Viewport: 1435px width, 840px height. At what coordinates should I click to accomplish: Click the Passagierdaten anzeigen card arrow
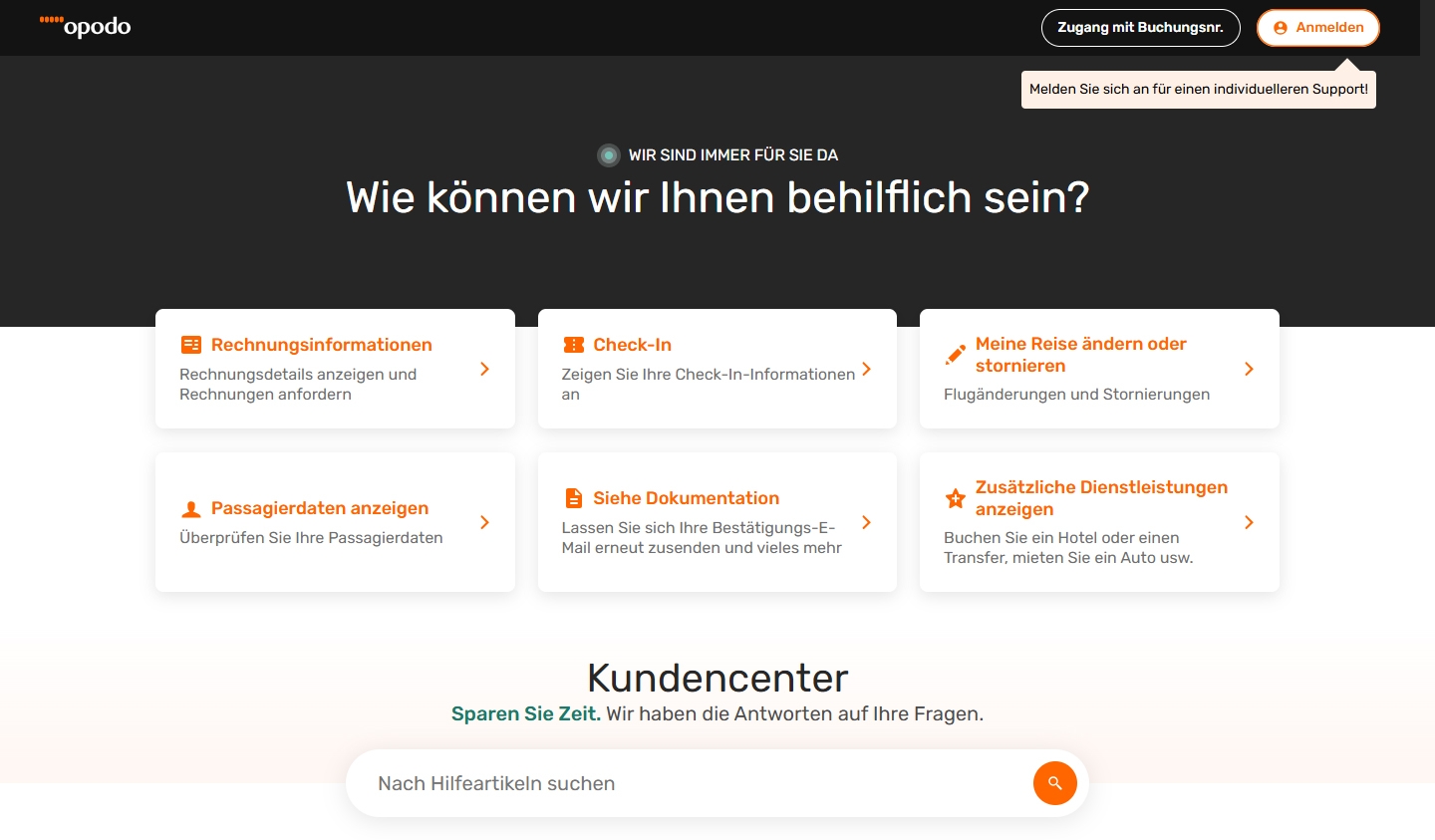click(x=484, y=522)
